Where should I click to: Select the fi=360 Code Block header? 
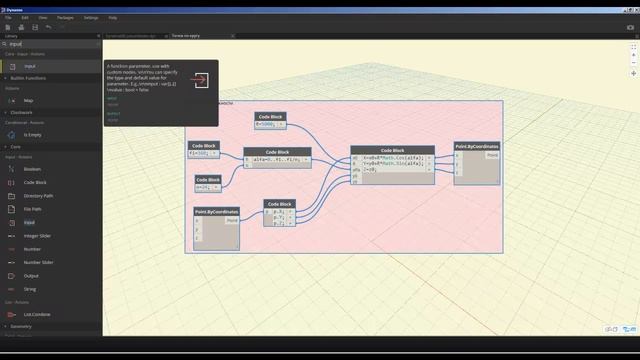click(204, 146)
